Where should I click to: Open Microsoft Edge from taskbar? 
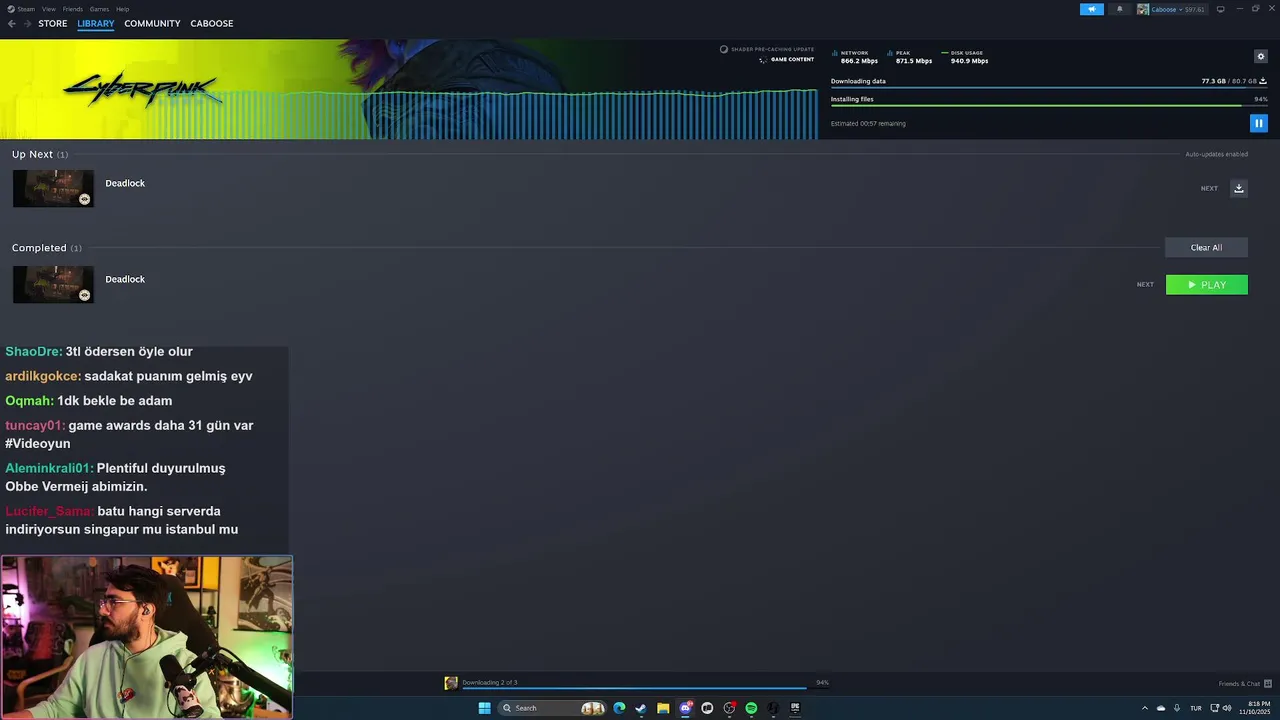619,708
